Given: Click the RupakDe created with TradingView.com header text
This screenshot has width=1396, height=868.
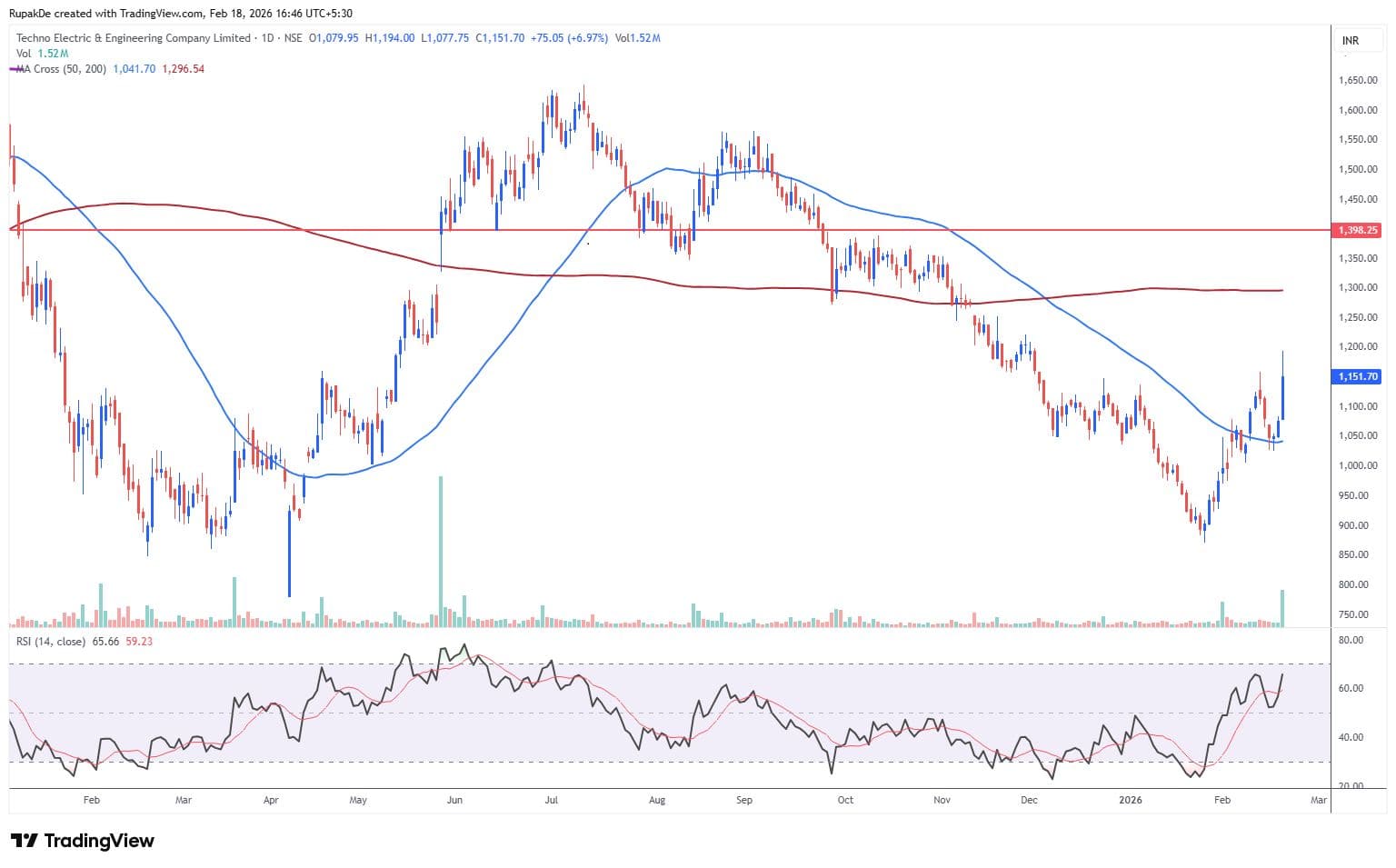Looking at the screenshot, I should pos(181,14).
